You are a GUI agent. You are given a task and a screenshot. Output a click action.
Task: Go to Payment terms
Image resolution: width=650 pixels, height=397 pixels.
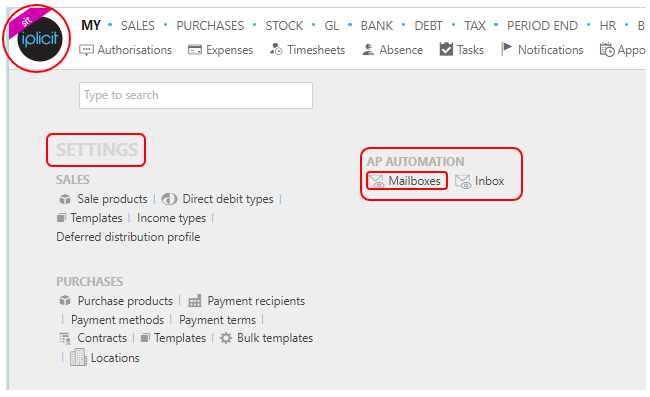pos(217,320)
